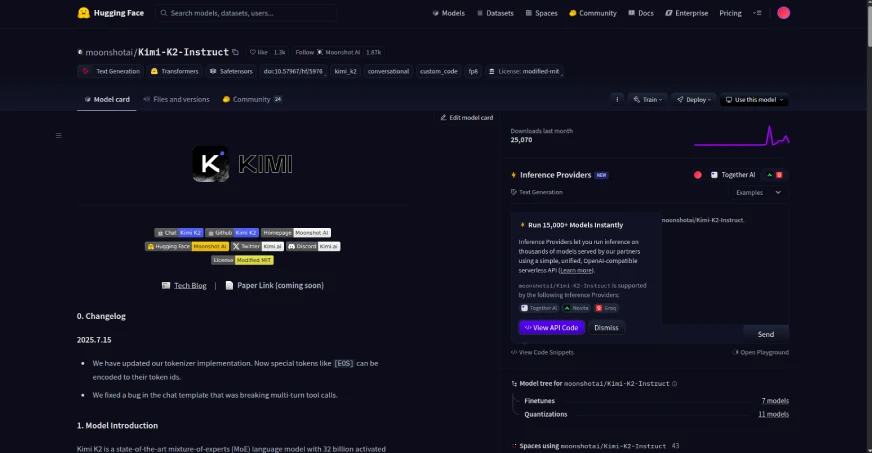Open the Hugging Face logo home link

111,13
